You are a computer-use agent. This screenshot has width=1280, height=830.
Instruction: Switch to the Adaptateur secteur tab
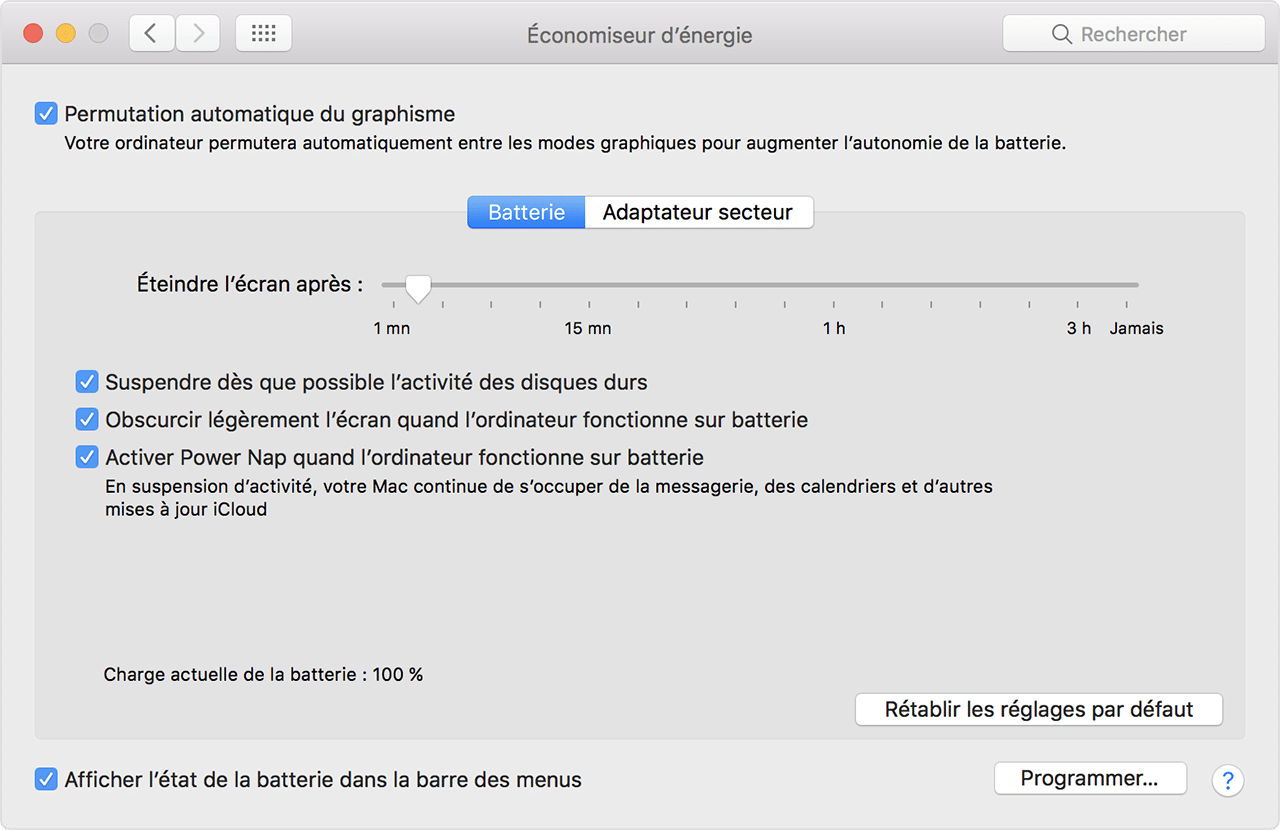pyautogui.click(x=698, y=213)
